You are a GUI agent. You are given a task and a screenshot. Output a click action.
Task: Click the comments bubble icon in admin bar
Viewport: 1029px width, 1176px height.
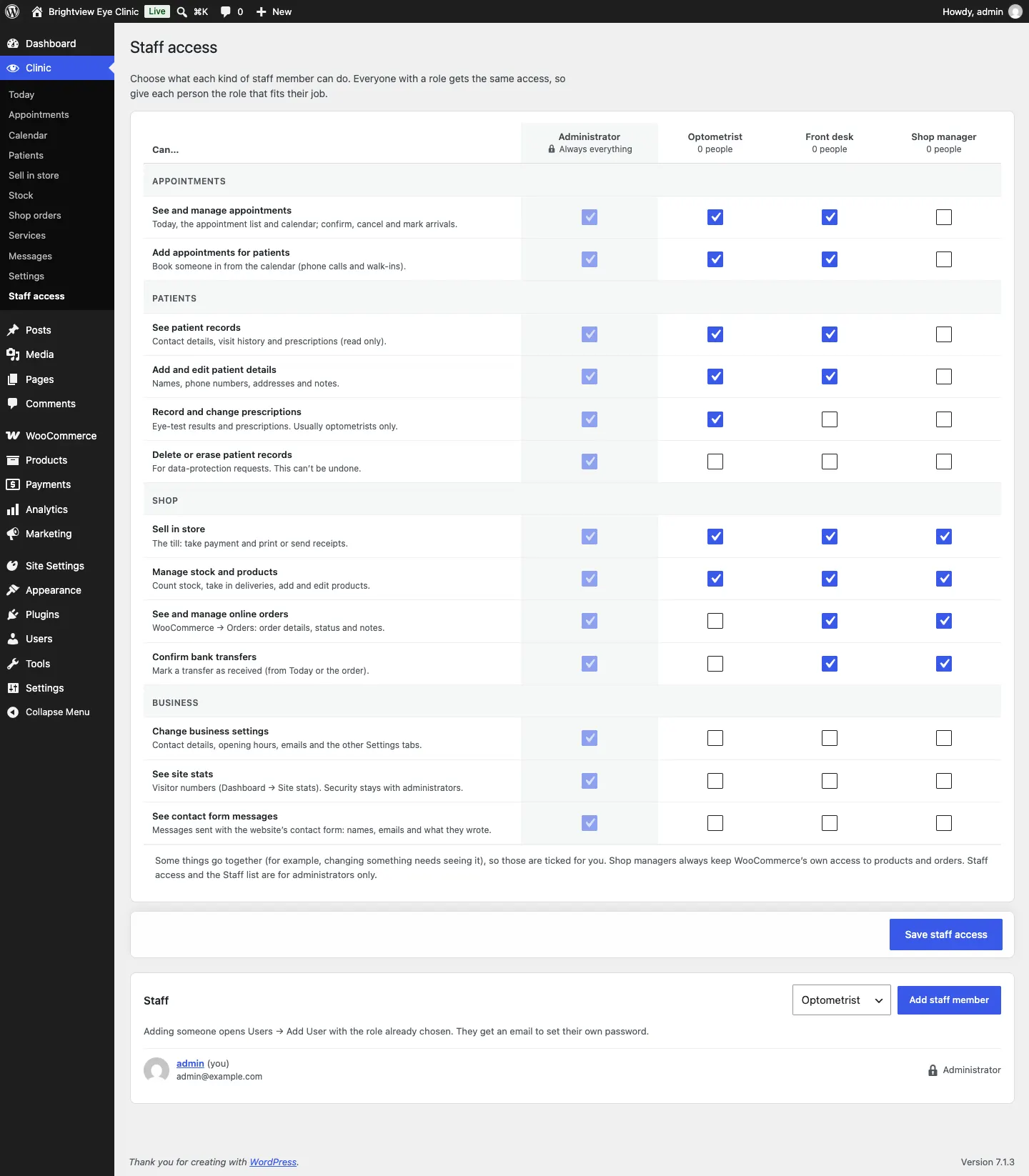(226, 11)
